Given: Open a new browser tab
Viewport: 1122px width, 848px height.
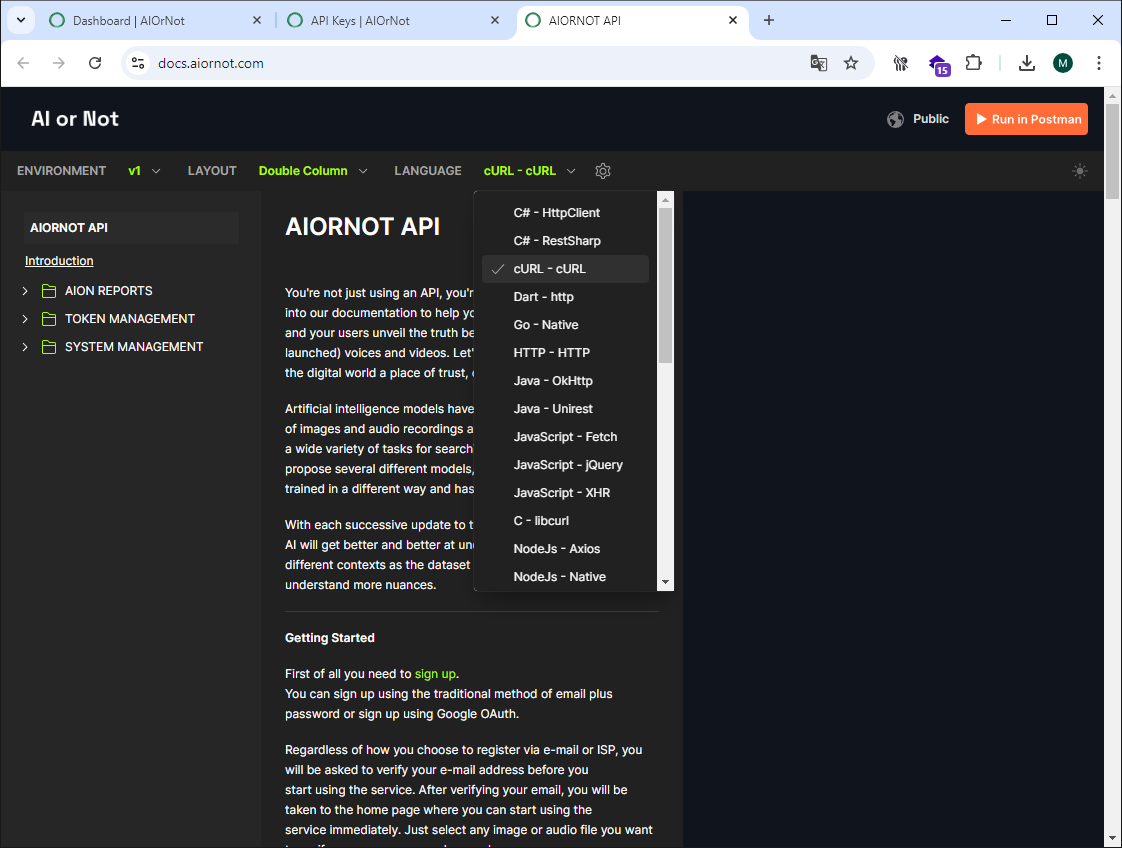Looking at the screenshot, I should tap(769, 20).
